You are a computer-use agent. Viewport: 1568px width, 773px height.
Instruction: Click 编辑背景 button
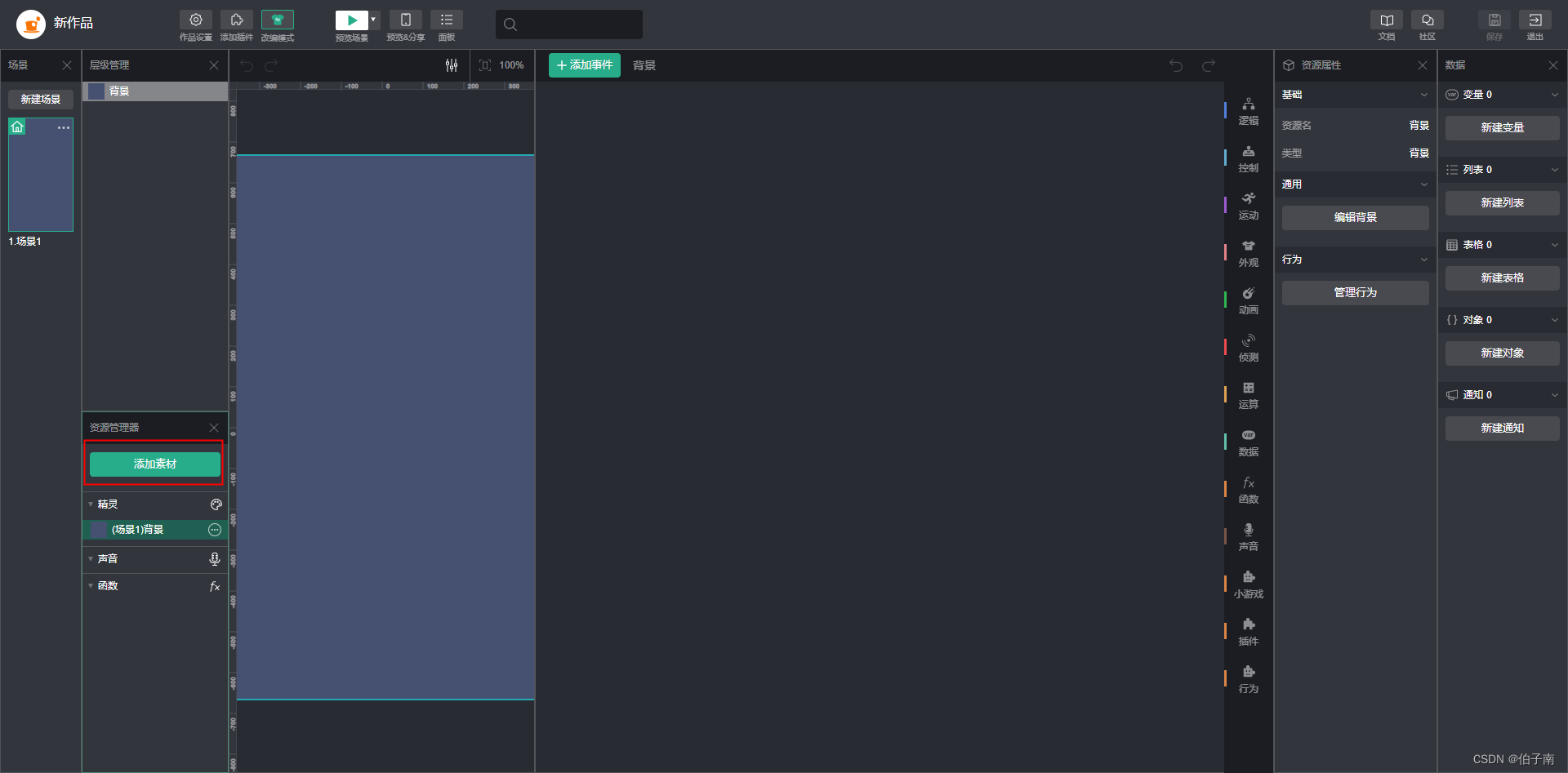(x=1356, y=218)
